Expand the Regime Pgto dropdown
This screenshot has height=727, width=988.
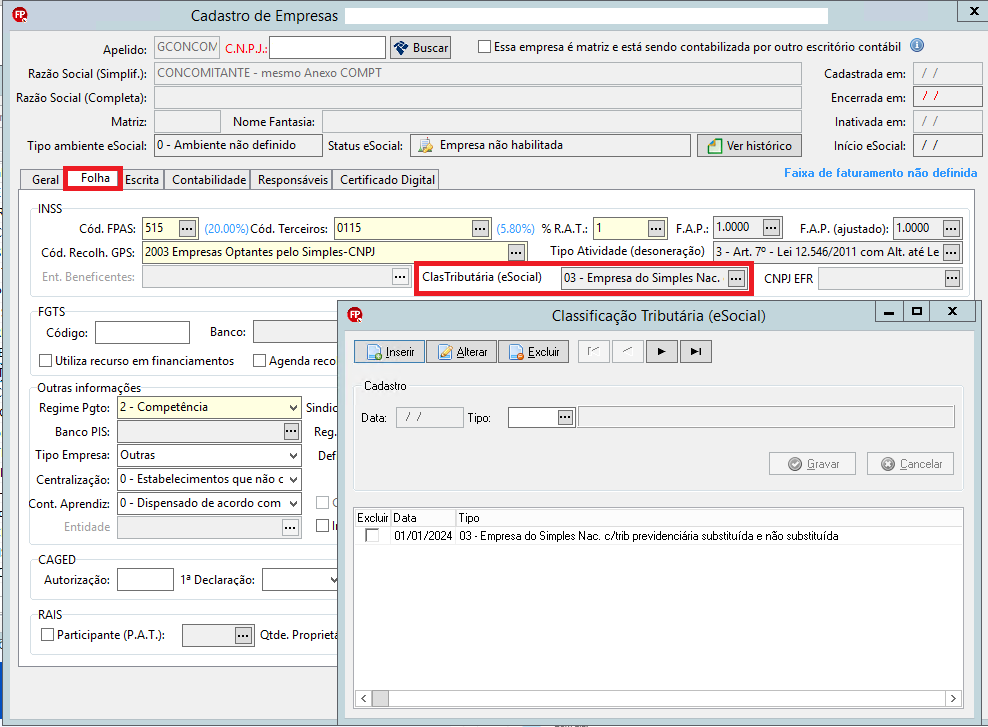coord(293,408)
